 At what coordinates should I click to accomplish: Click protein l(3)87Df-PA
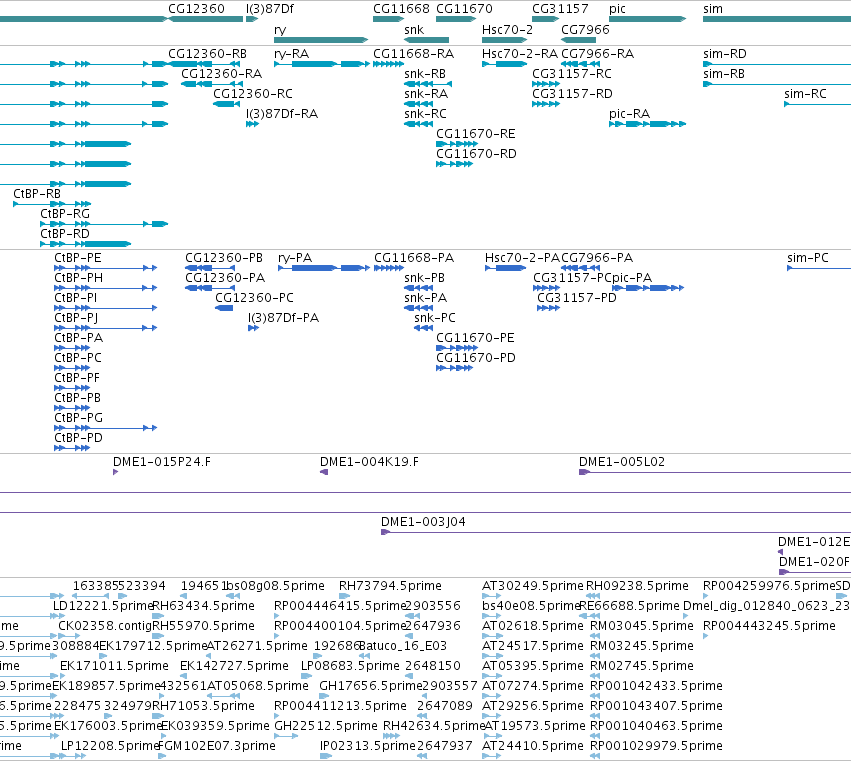tap(283, 318)
